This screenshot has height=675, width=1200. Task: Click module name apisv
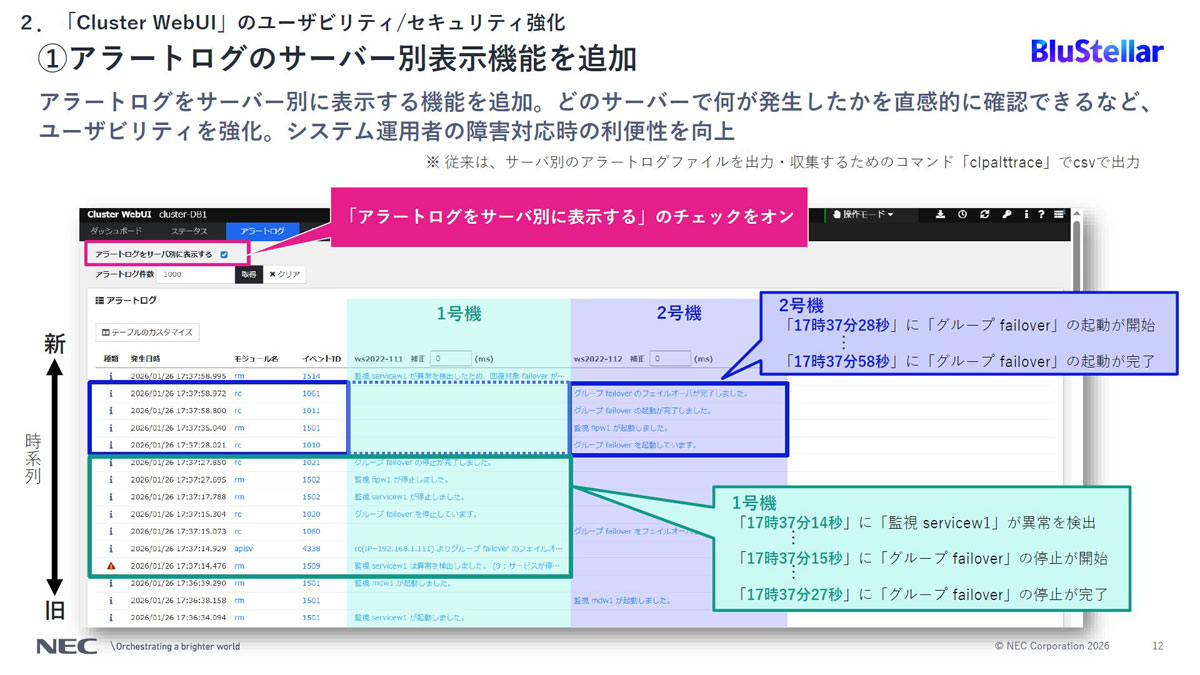click(244, 548)
